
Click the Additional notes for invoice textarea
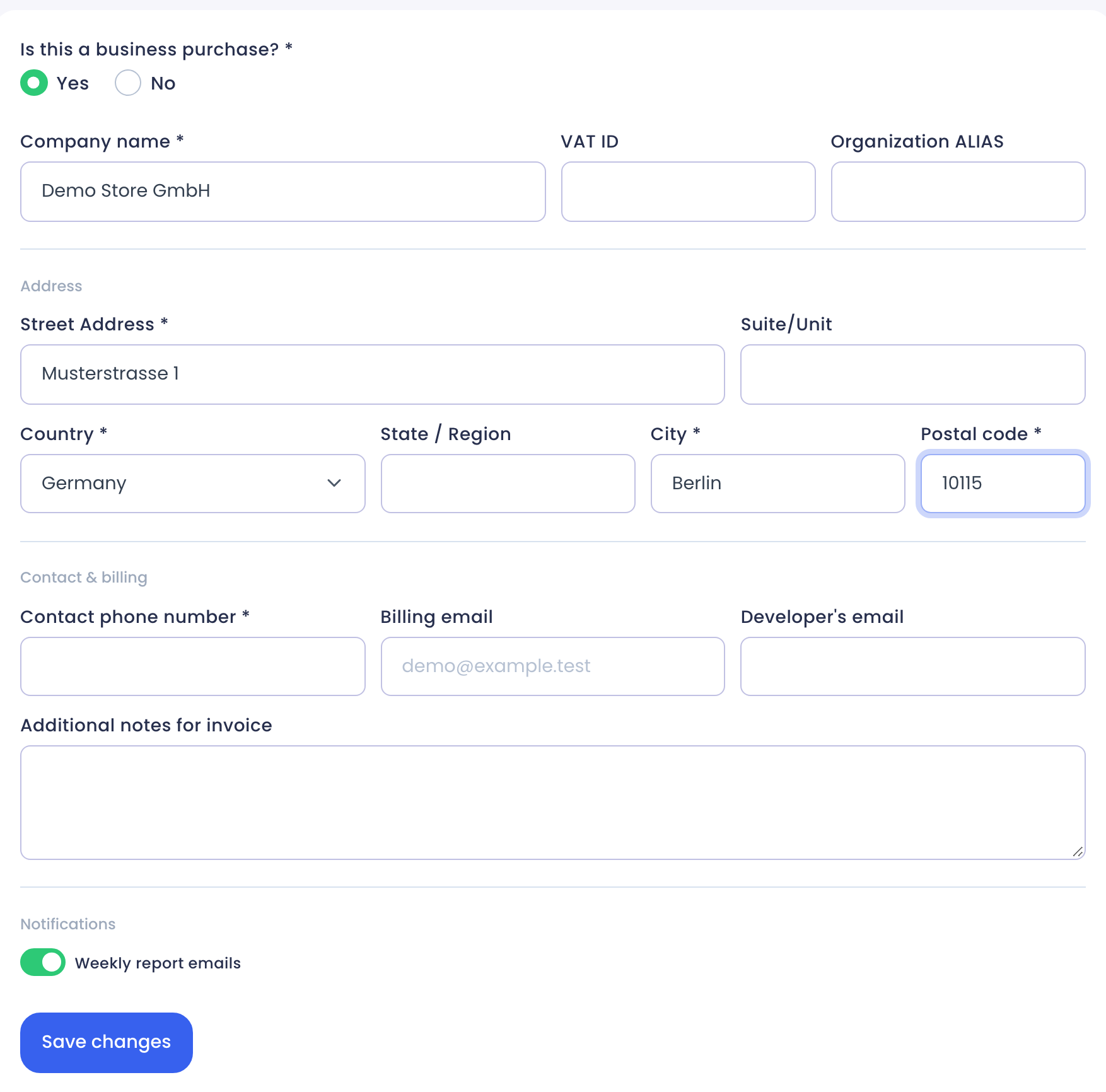pos(553,803)
